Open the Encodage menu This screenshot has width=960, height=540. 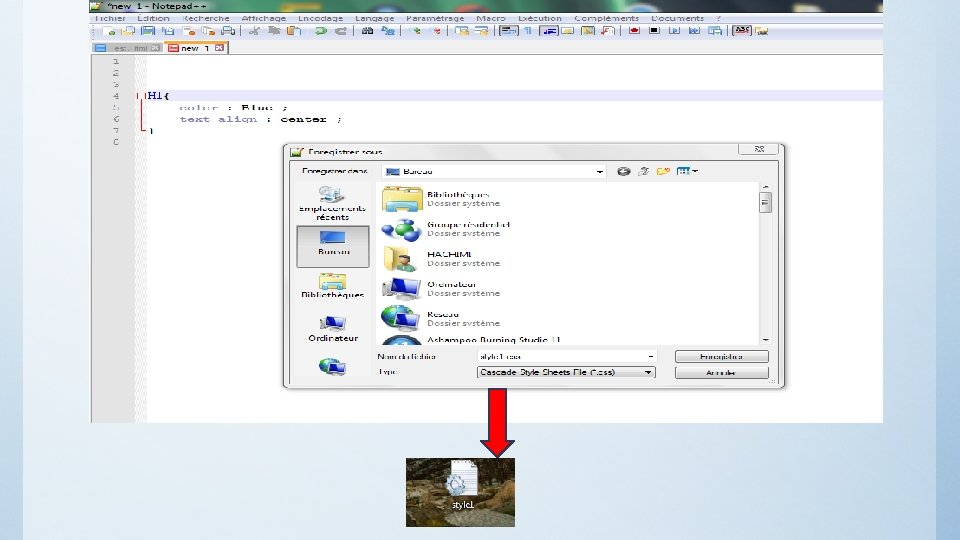tap(320, 18)
